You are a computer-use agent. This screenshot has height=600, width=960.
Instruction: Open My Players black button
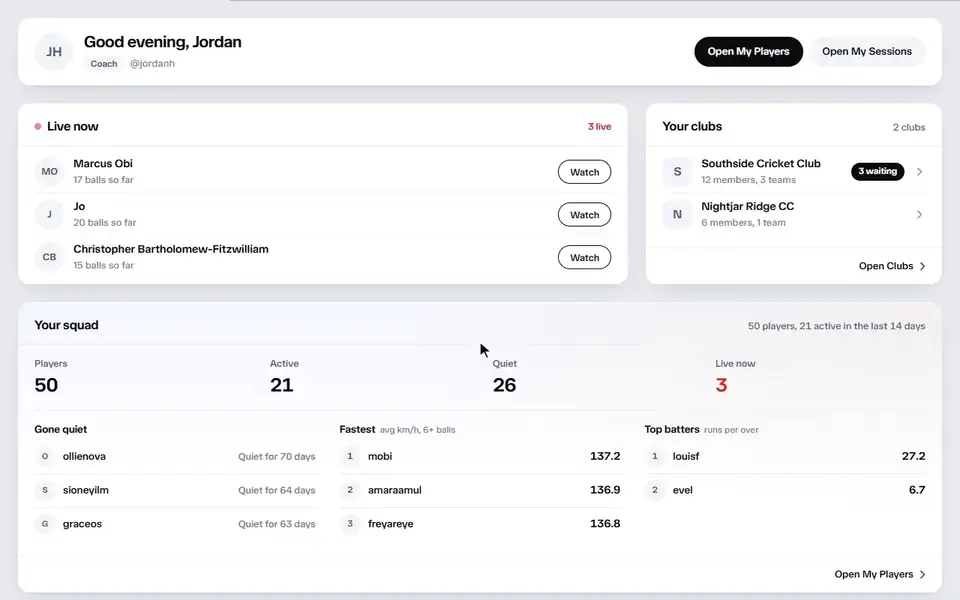coord(748,51)
